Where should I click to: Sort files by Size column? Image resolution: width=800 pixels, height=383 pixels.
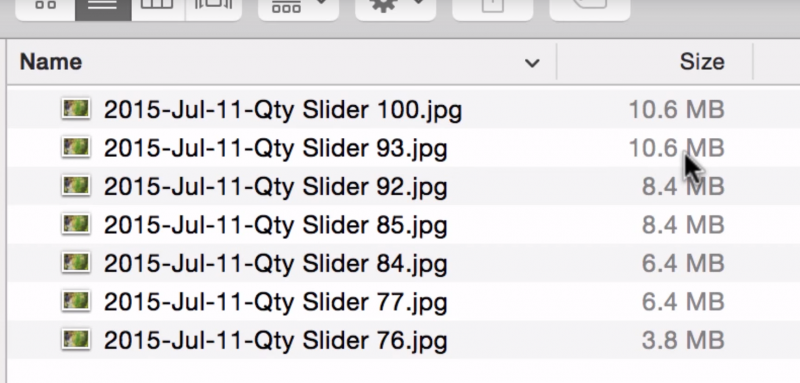click(702, 62)
